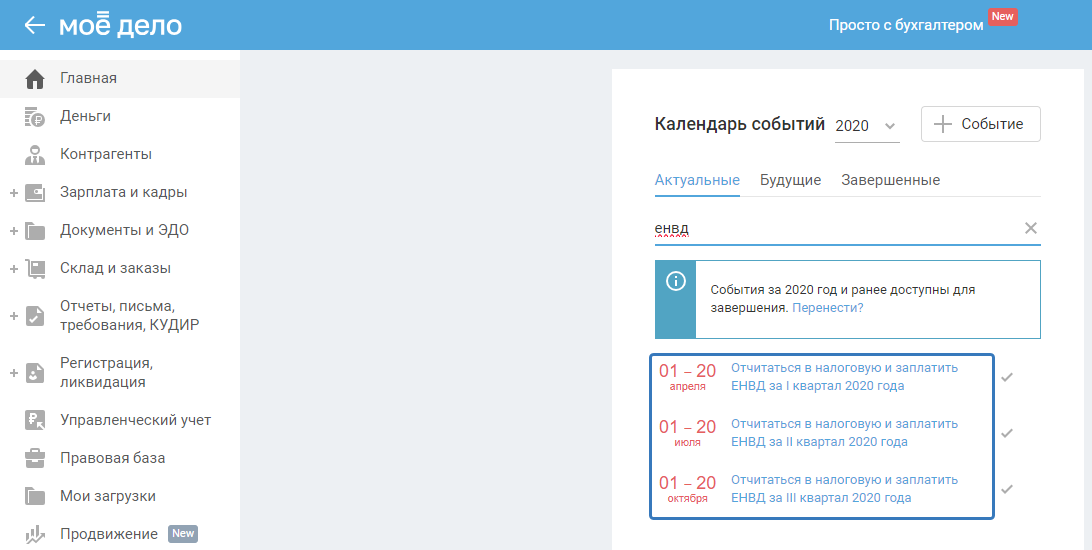Image resolution: width=1092 pixels, height=550 pixels.
Task: Mark ЕНВД II квартал event complete
Action: point(1007,433)
